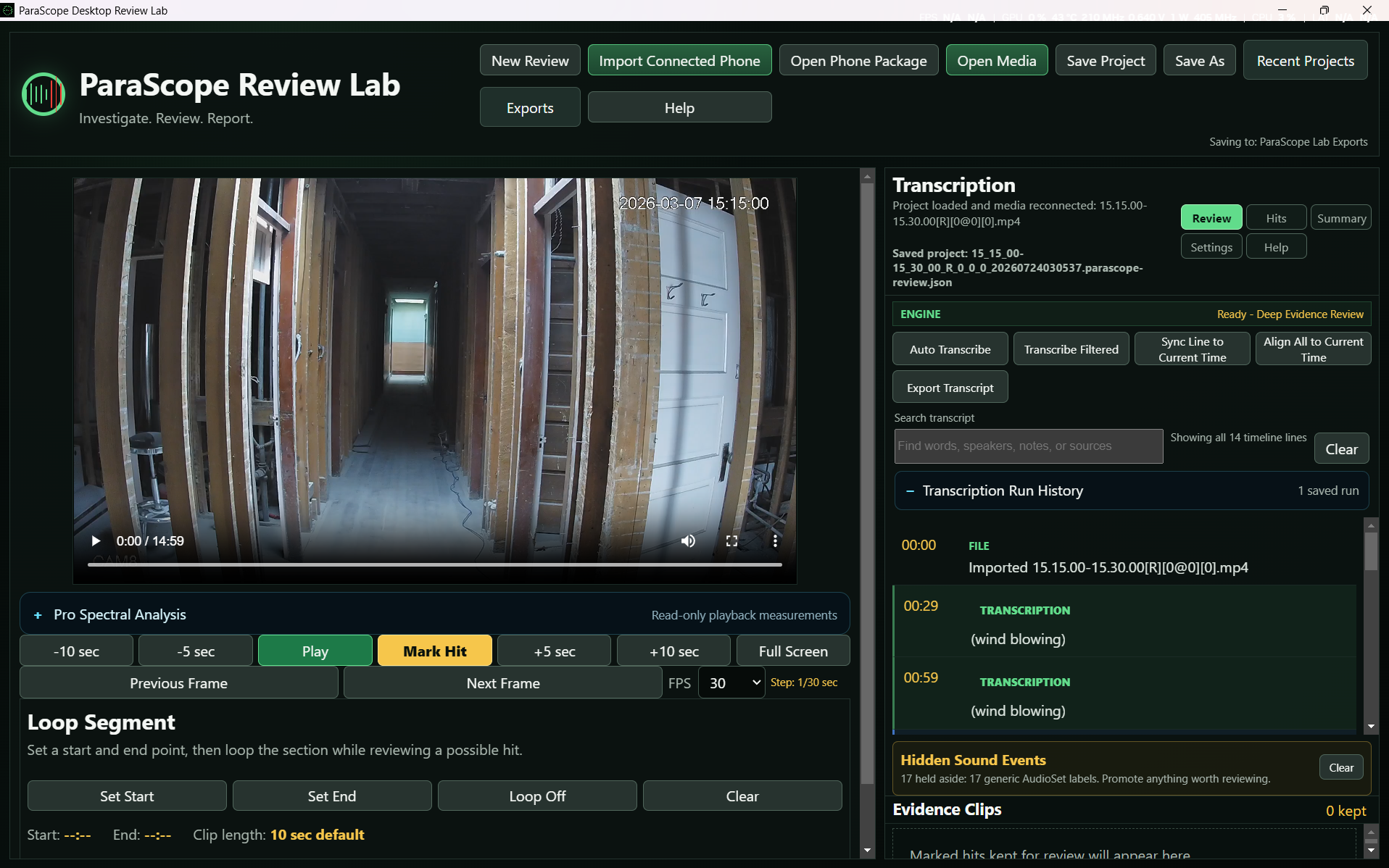The height and width of the screenshot is (868, 1389).
Task: Skip forward with +5 sec button
Action: (554, 651)
